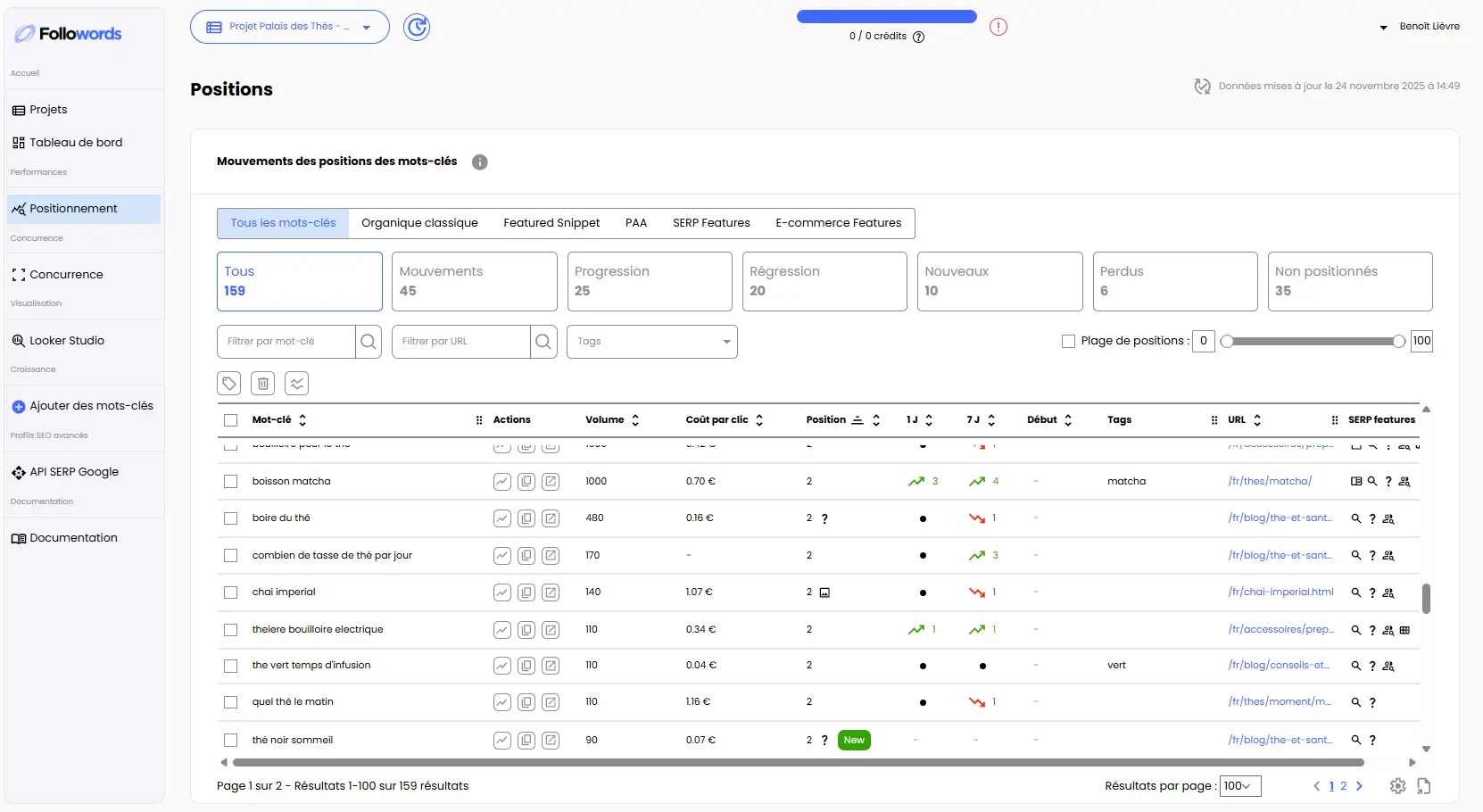Open the position movements chart icon
The width and height of the screenshot is (1483, 812).
pyautogui.click(x=297, y=383)
